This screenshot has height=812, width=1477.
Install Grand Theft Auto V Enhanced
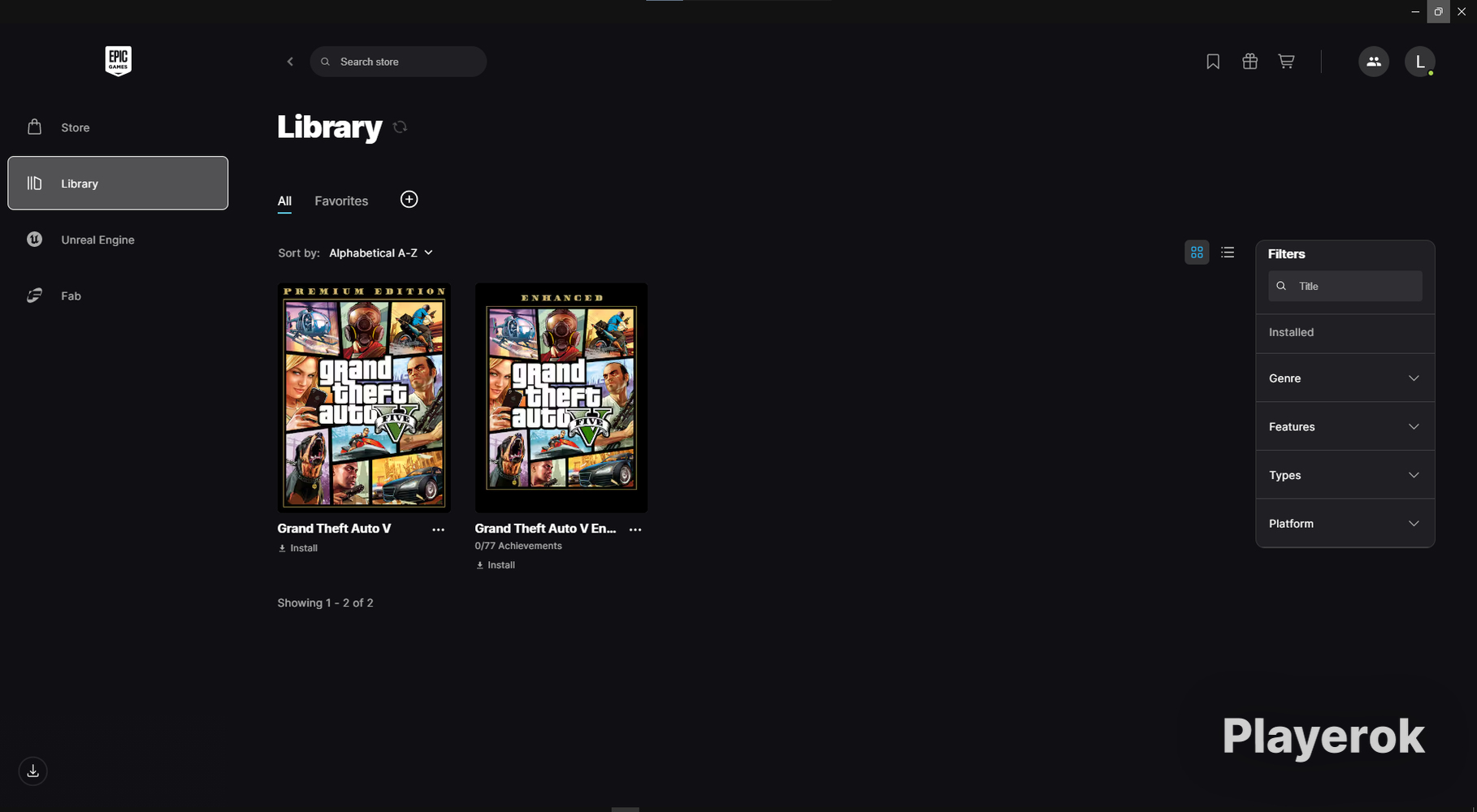(496, 565)
